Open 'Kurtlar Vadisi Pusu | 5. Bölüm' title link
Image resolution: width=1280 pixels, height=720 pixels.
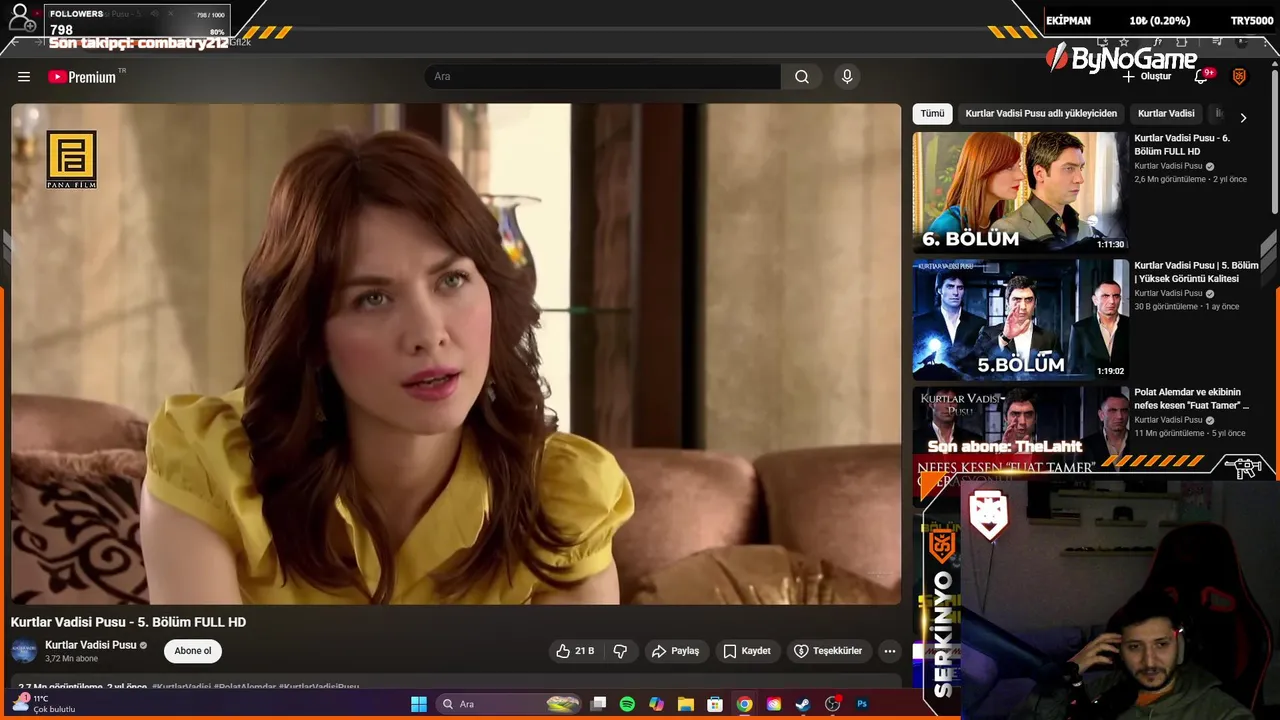point(1196,272)
